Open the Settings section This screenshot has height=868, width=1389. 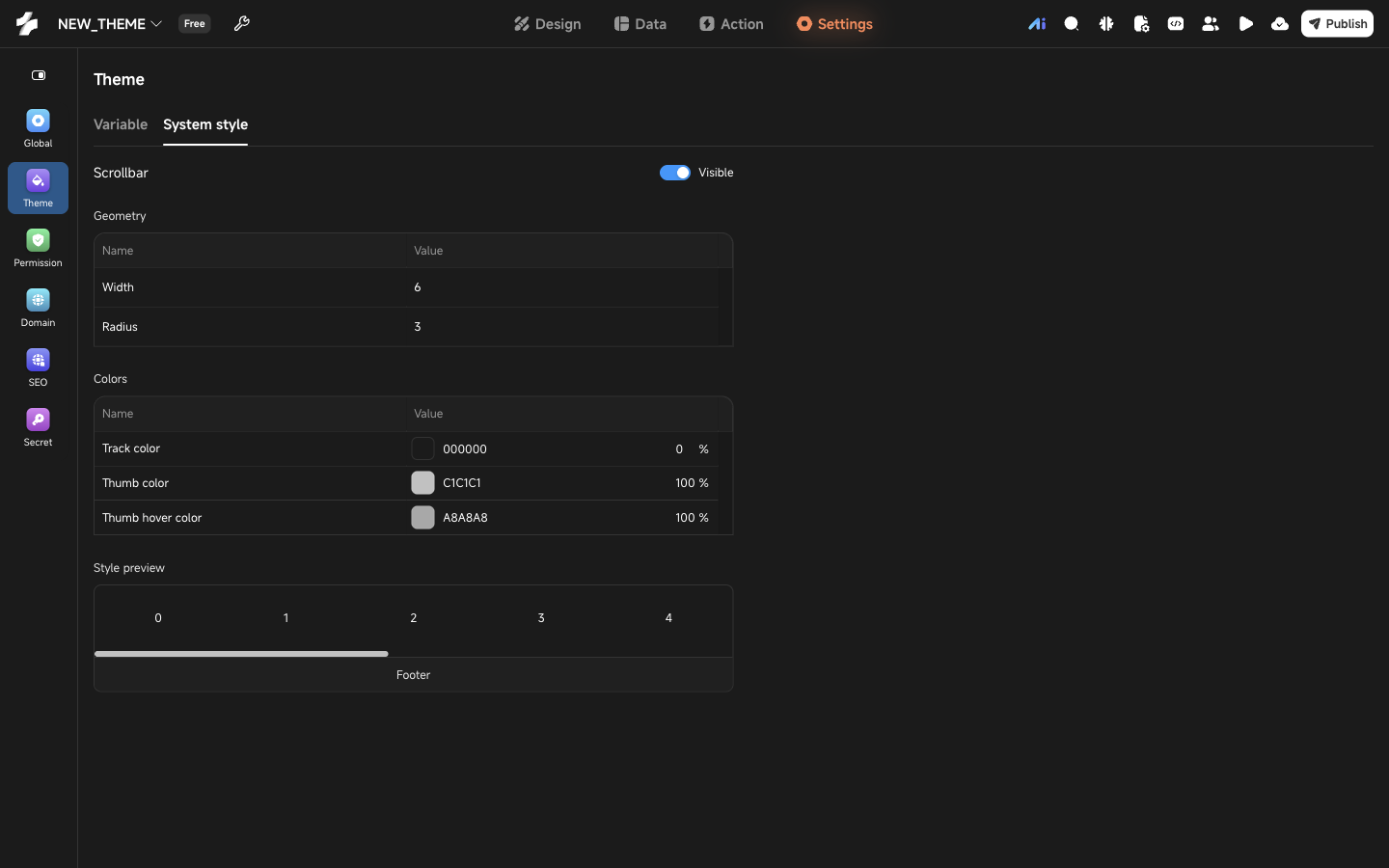tap(834, 24)
